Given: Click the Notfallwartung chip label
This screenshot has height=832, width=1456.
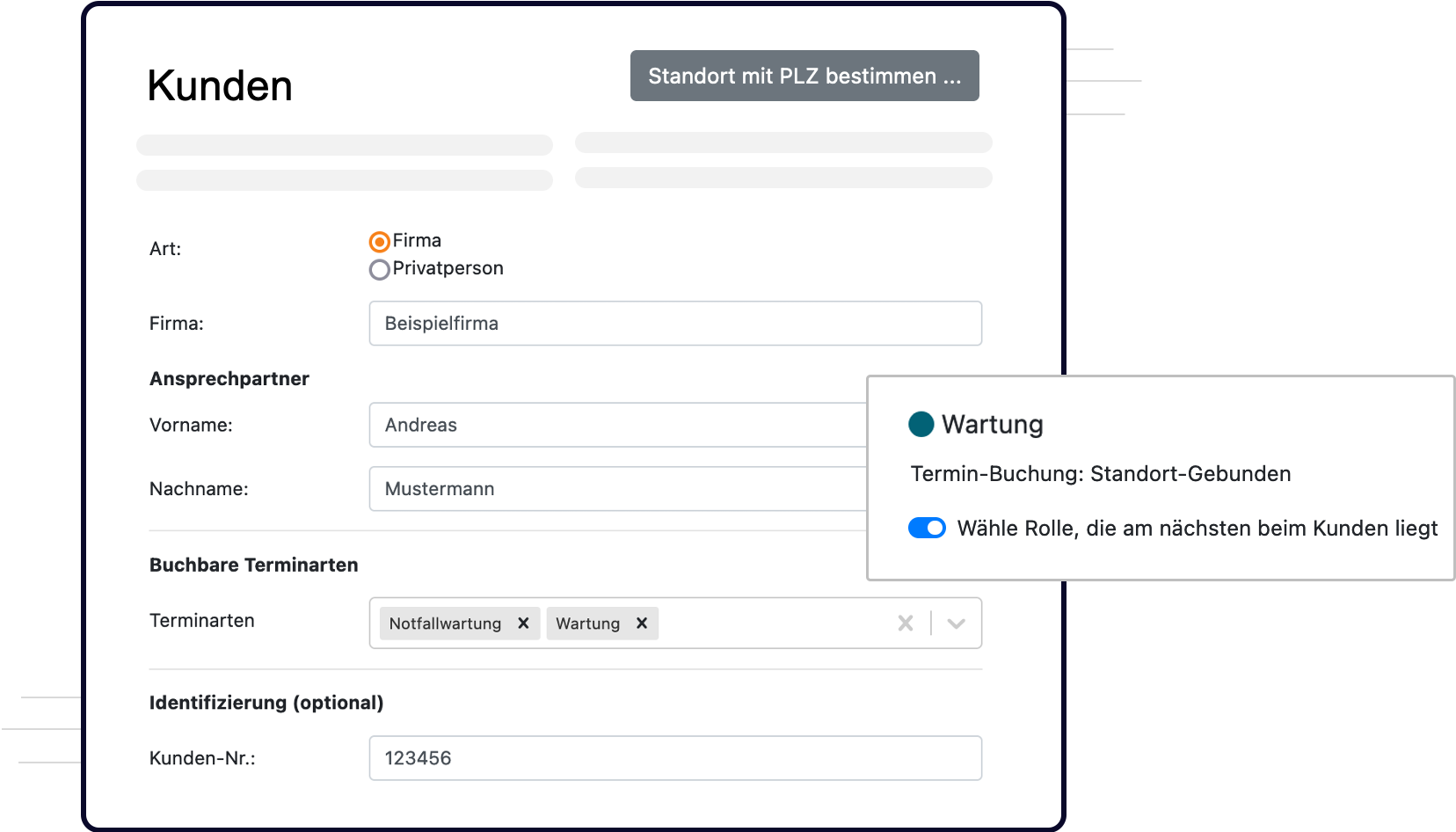Looking at the screenshot, I should tap(445, 624).
